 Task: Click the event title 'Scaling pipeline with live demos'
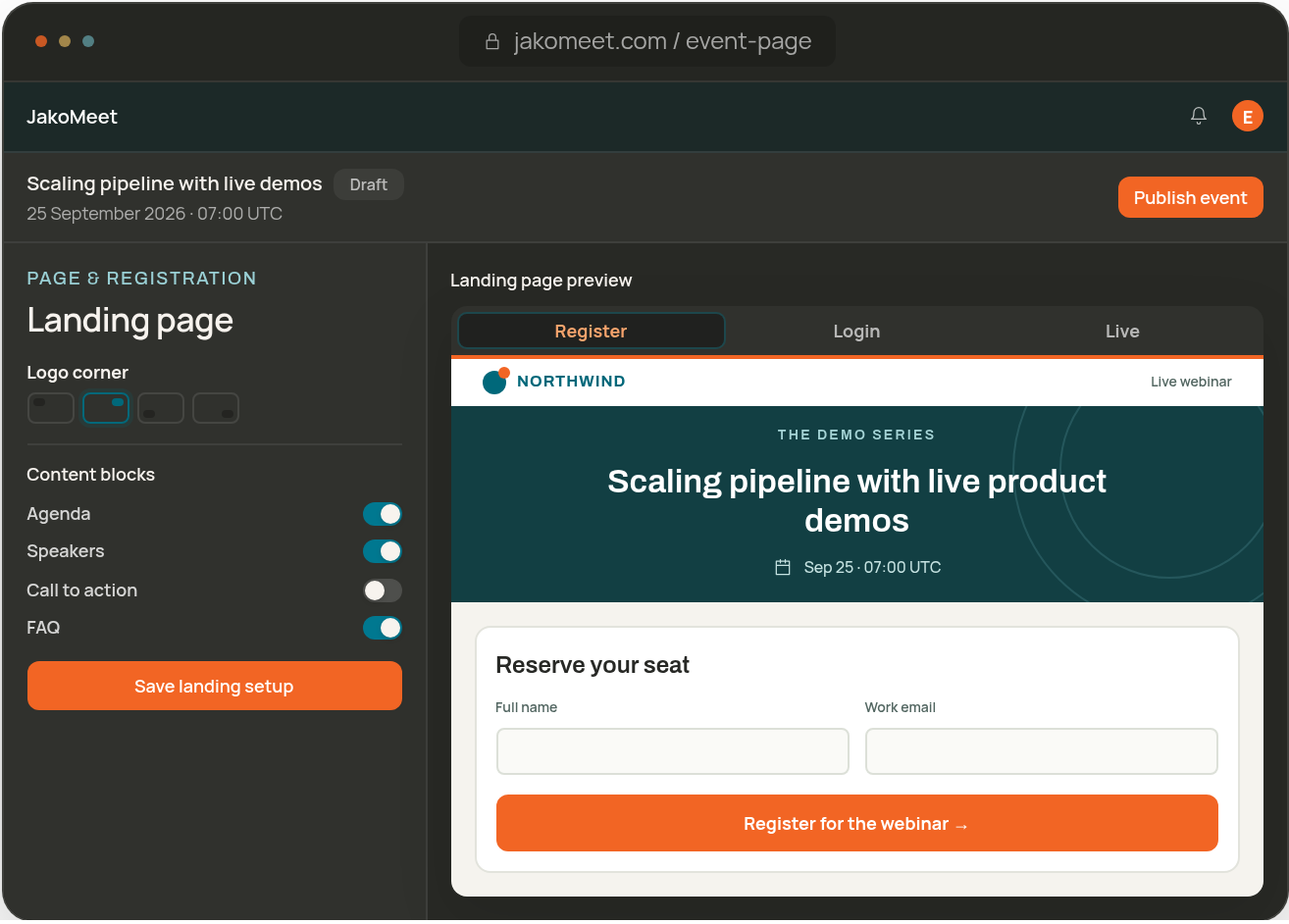(175, 183)
